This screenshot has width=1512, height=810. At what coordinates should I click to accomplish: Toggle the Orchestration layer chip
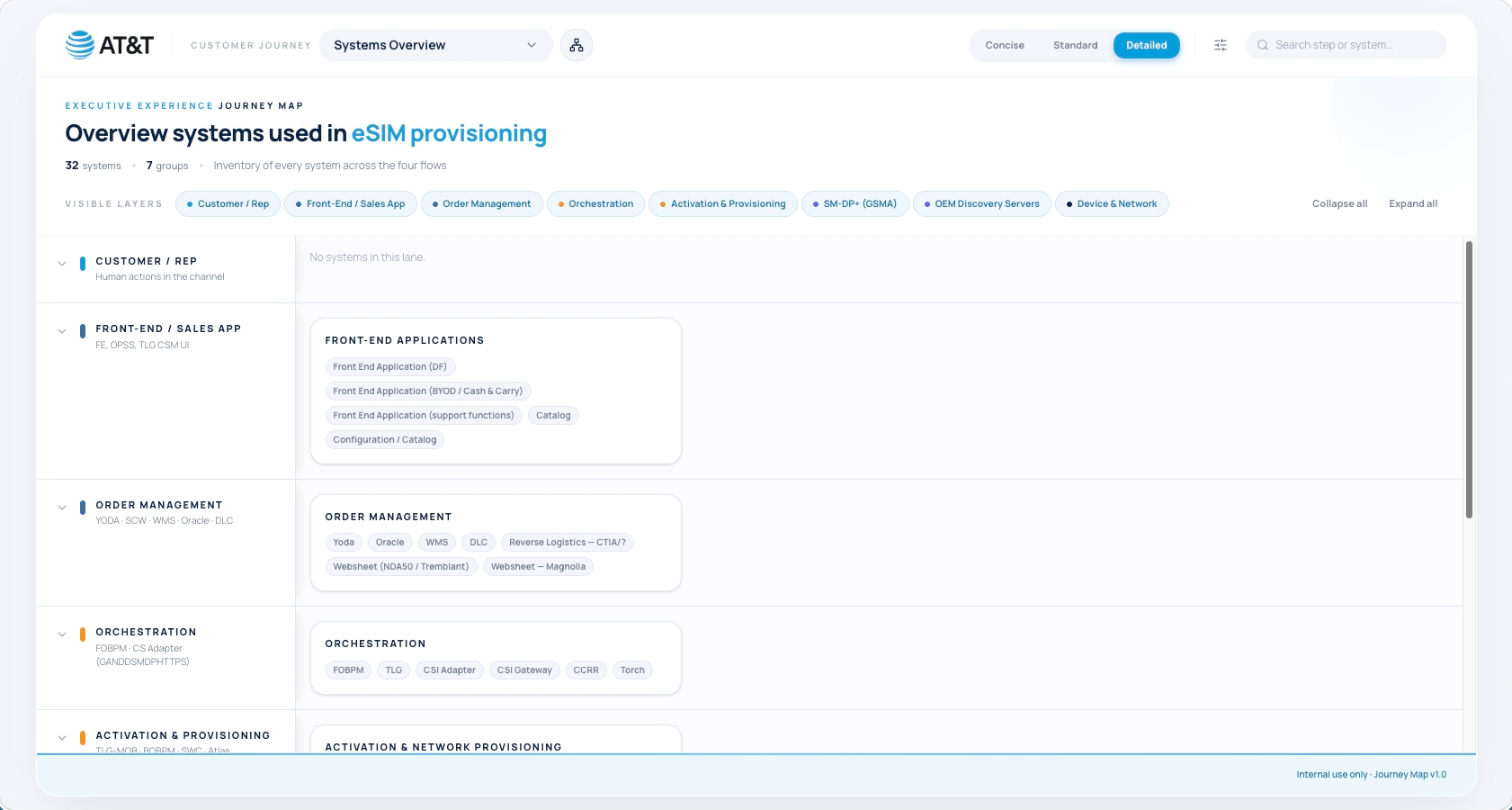pos(595,204)
